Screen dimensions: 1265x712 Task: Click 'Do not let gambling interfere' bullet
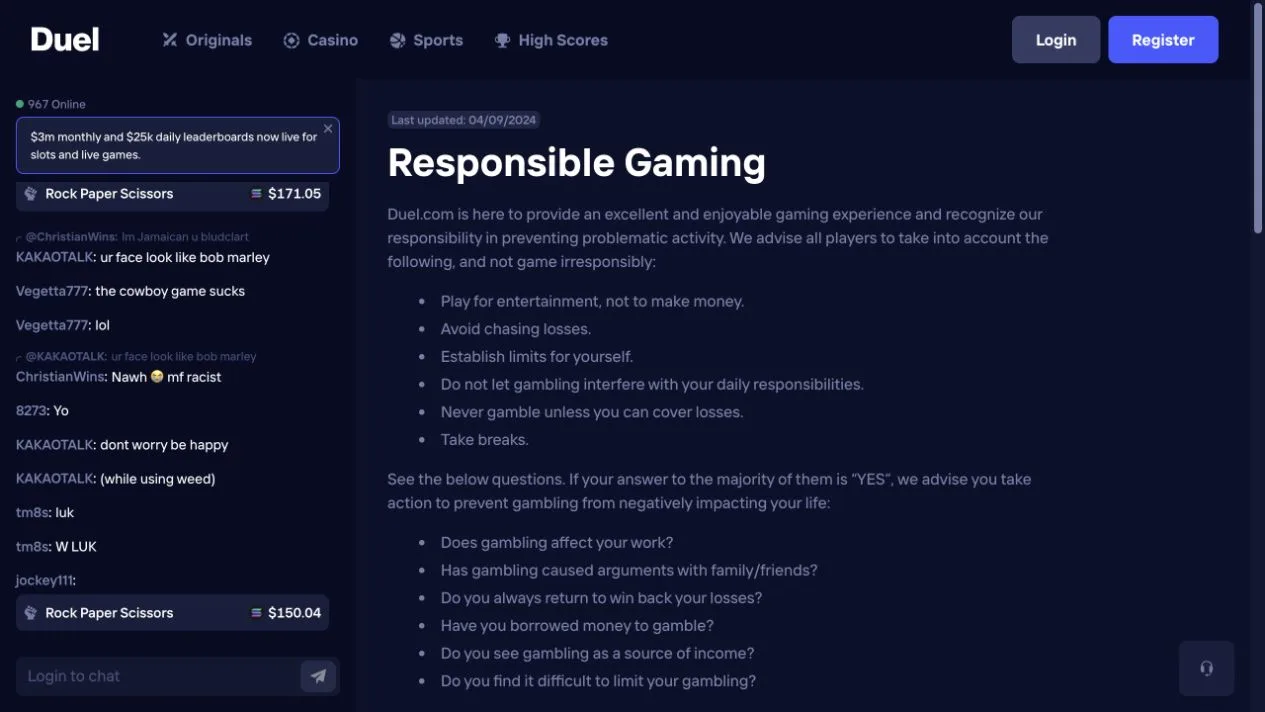(652, 384)
